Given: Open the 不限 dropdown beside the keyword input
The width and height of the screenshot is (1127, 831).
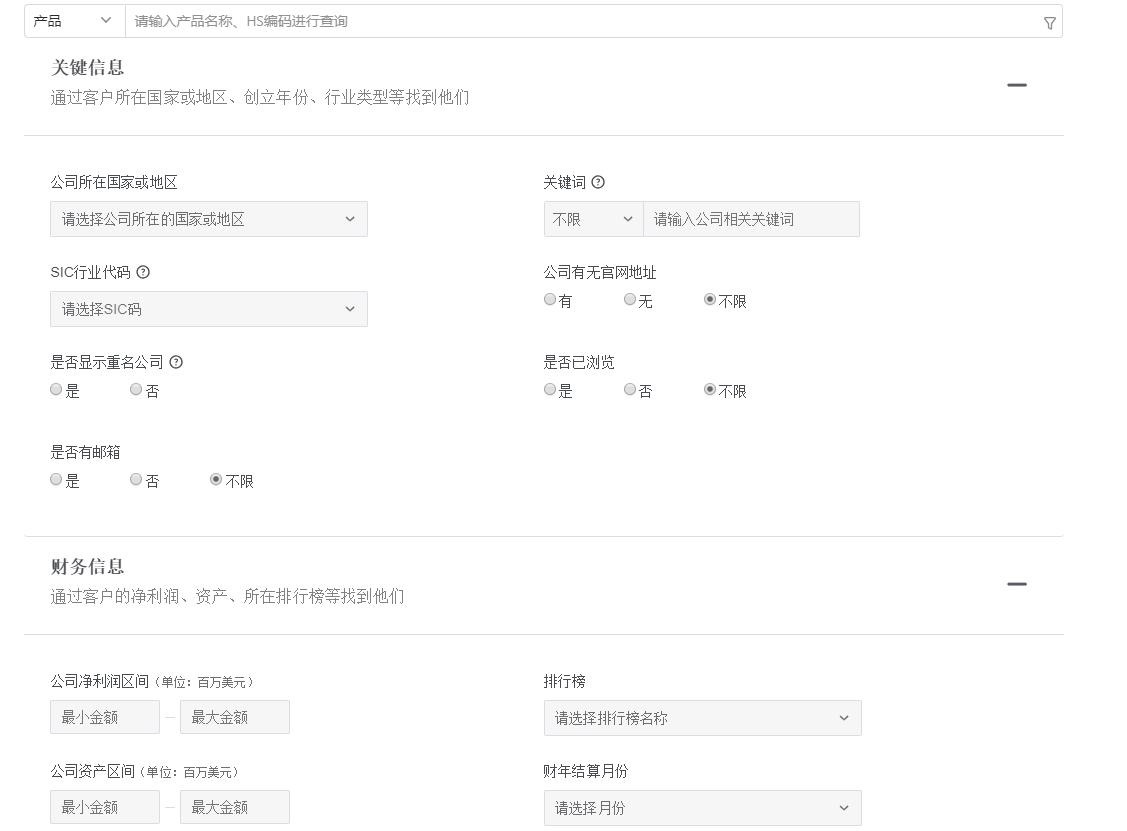Looking at the screenshot, I should click(592, 219).
